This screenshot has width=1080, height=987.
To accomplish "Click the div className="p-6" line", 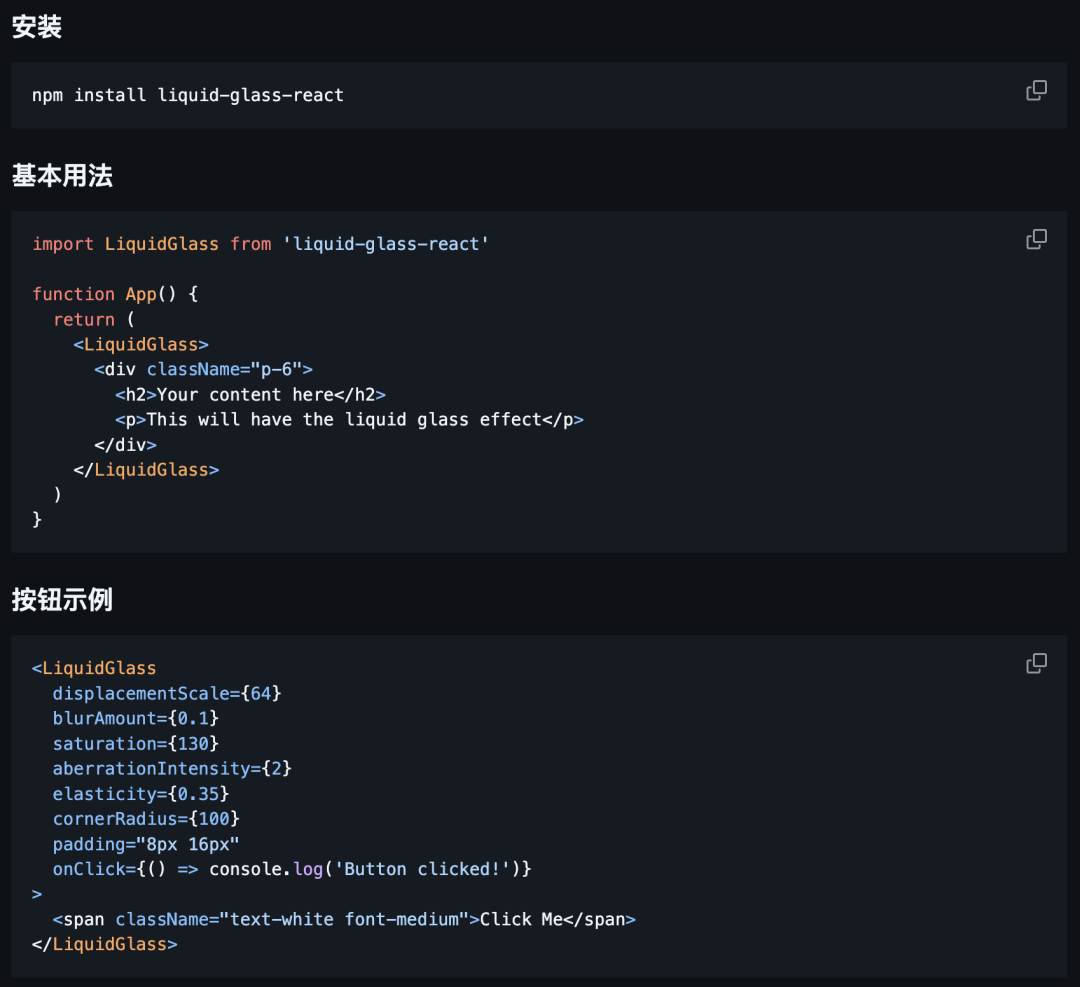I will (x=204, y=370).
